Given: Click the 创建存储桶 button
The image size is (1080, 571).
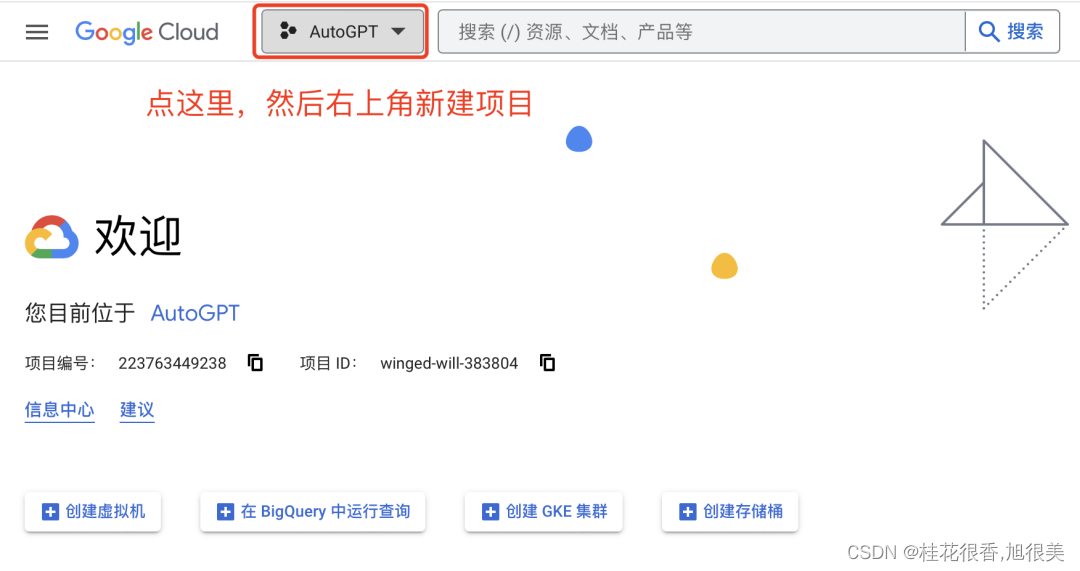Looking at the screenshot, I should (730, 512).
